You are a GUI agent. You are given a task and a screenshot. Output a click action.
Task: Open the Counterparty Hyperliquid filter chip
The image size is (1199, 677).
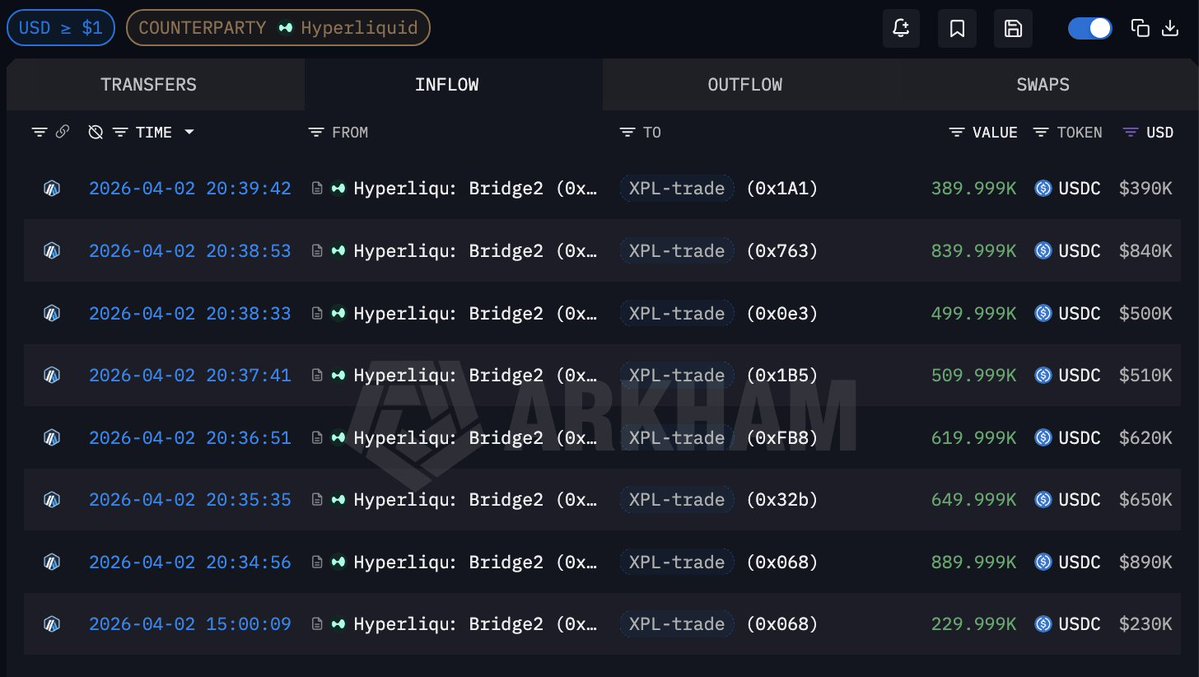278,28
